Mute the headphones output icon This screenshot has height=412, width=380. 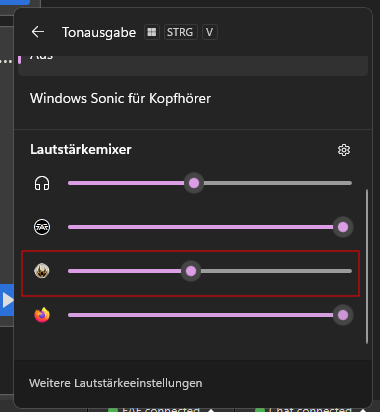point(42,183)
